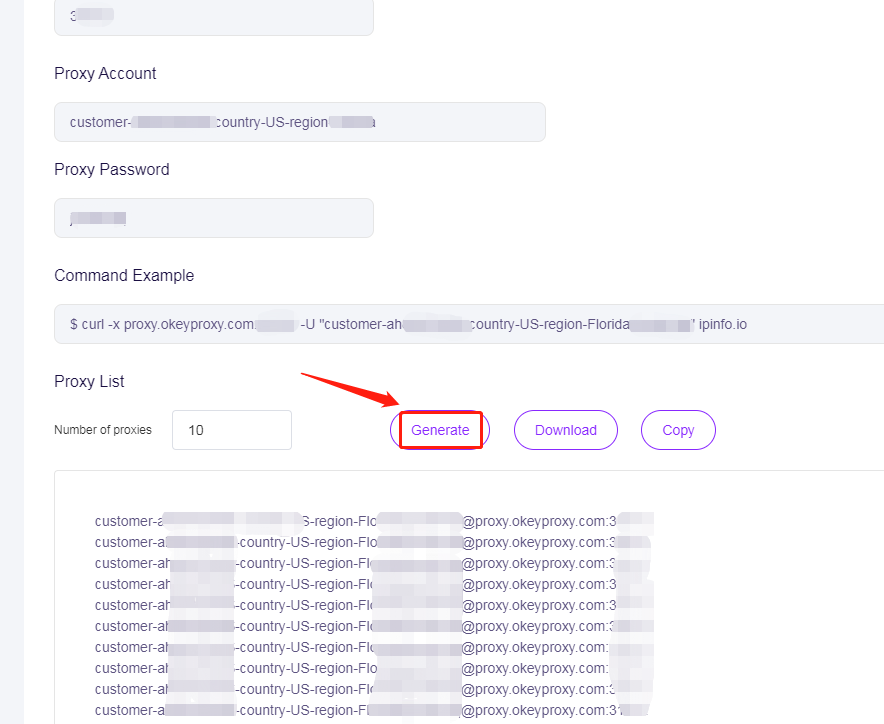Download the generated proxy list
Screen dimensions: 884x724
[565, 430]
